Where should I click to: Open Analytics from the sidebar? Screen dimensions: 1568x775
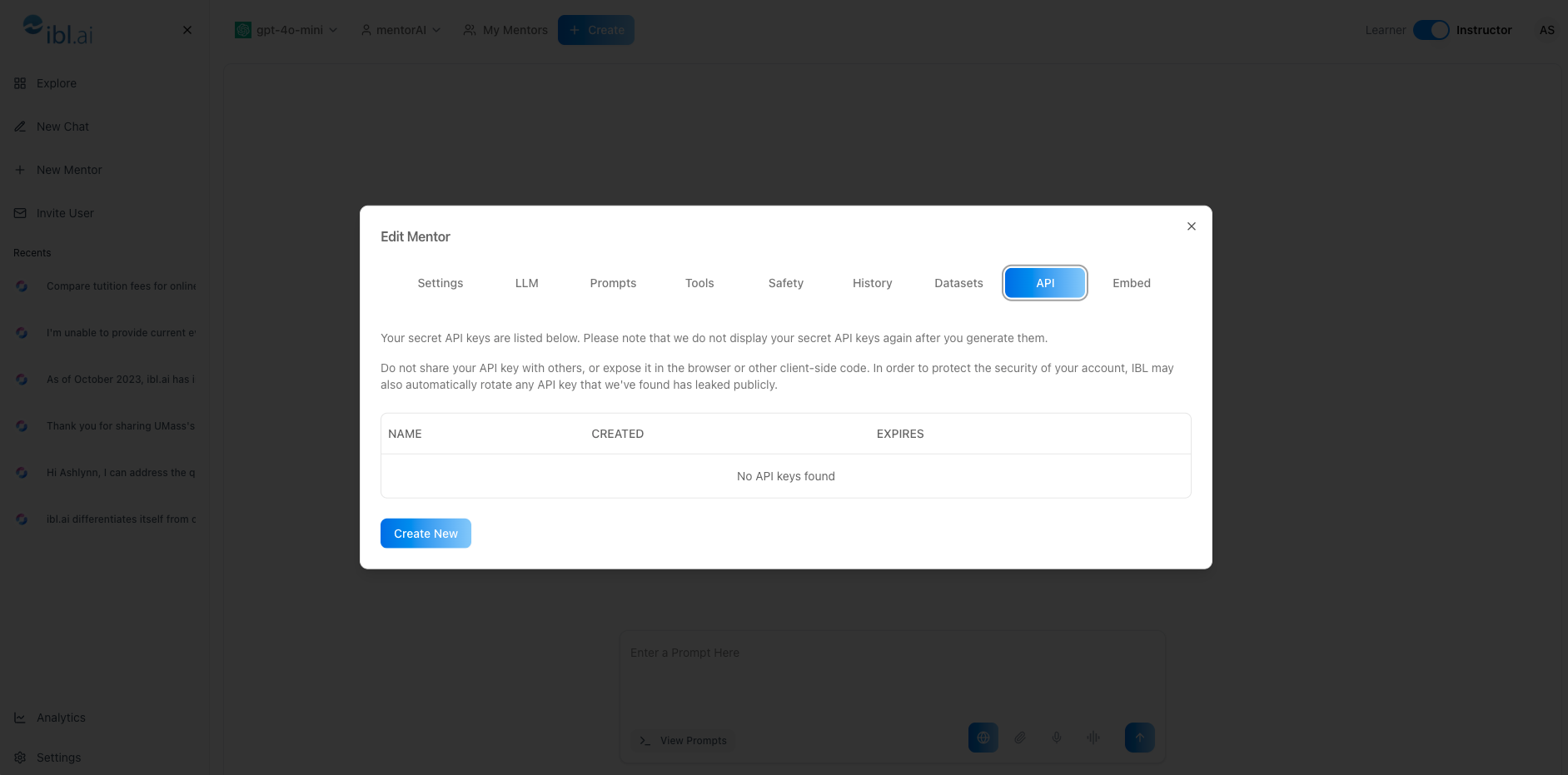click(x=61, y=718)
